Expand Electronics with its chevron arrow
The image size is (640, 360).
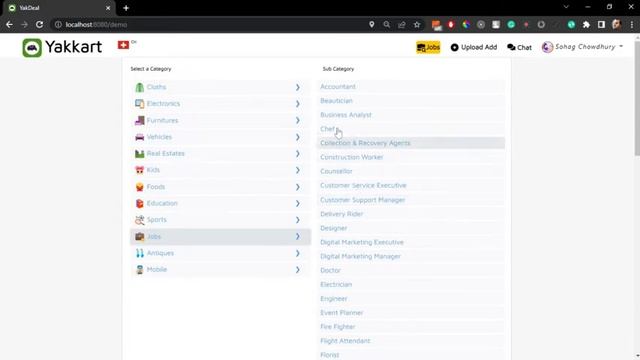[x=298, y=104]
